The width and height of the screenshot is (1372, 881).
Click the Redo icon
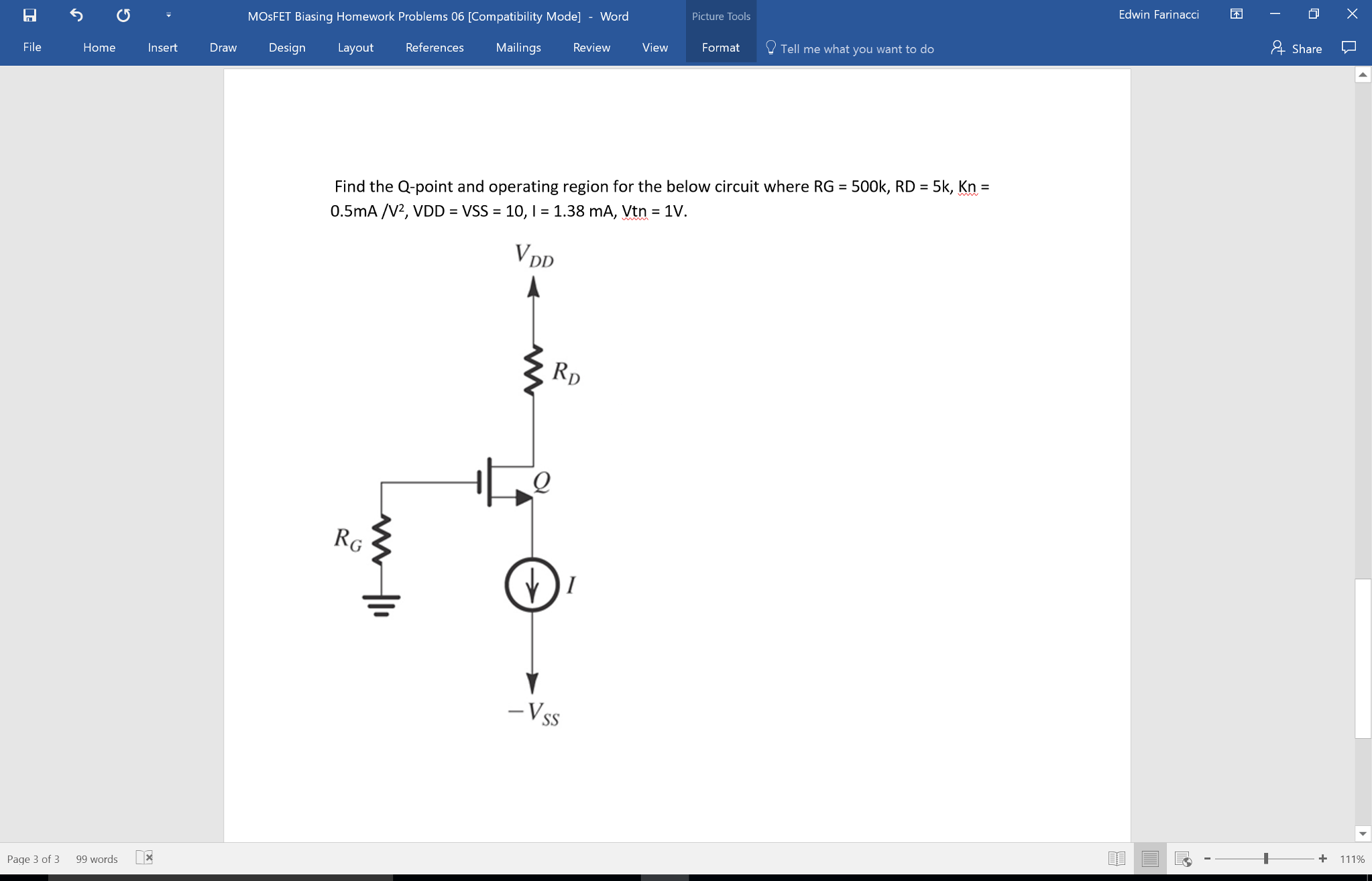123,15
